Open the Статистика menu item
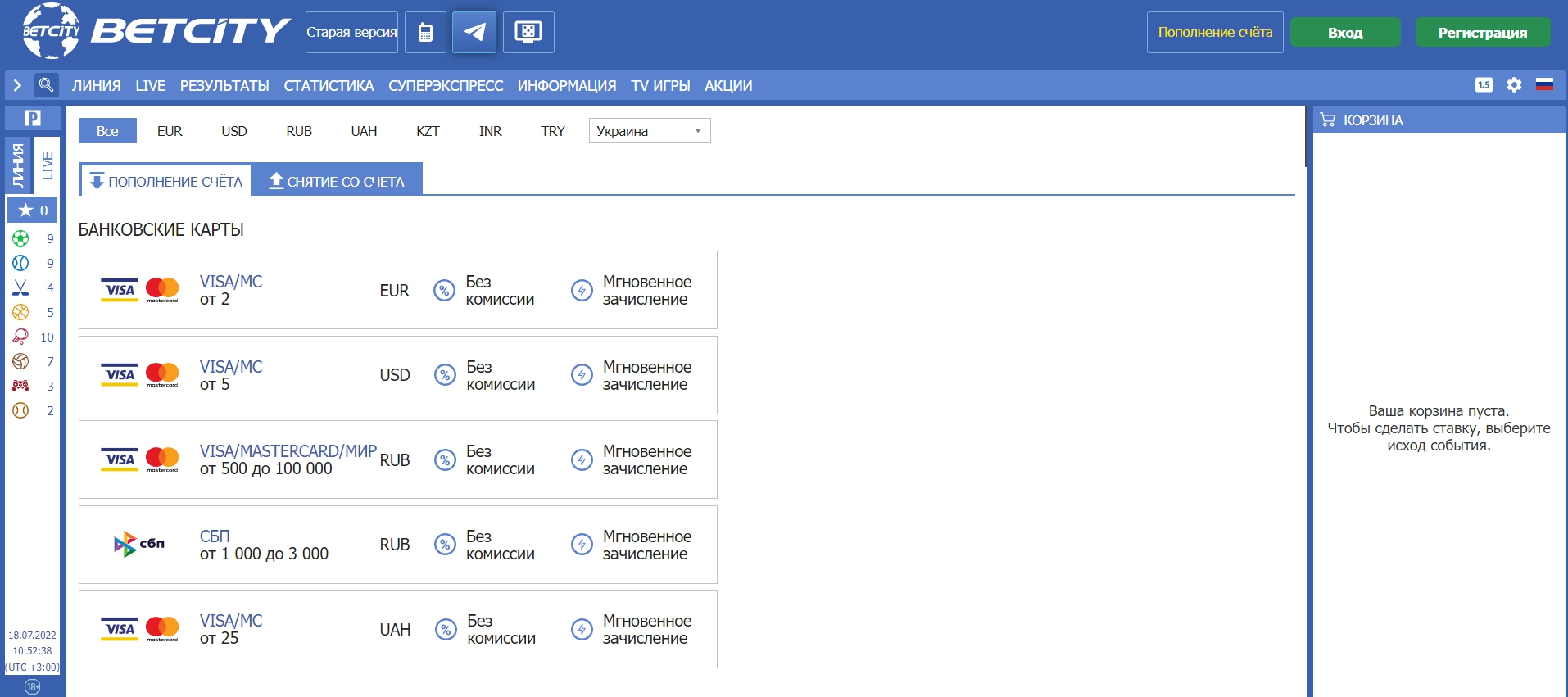 pyautogui.click(x=329, y=86)
